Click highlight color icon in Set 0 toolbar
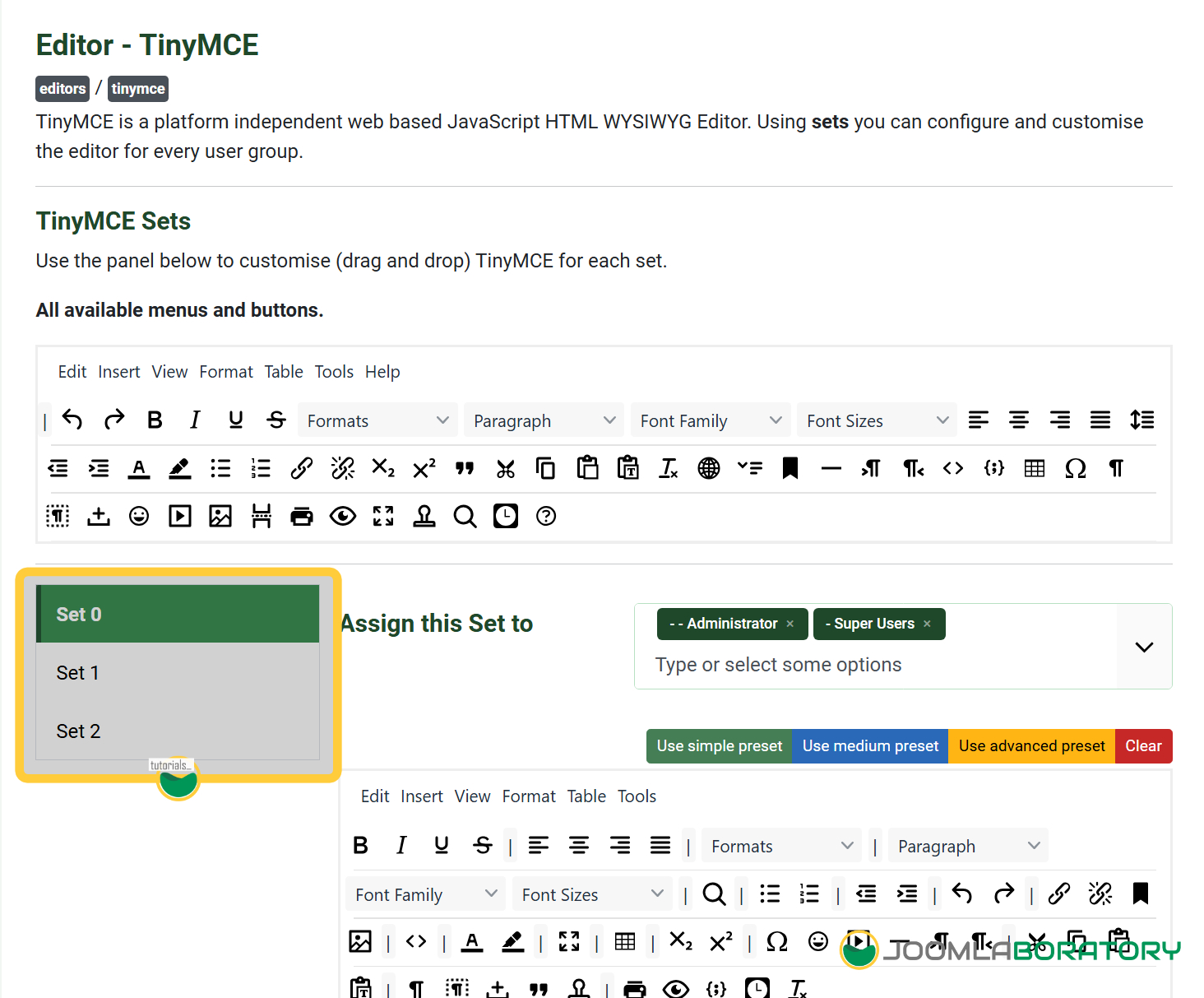This screenshot has width=1204, height=998. coord(513,941)
